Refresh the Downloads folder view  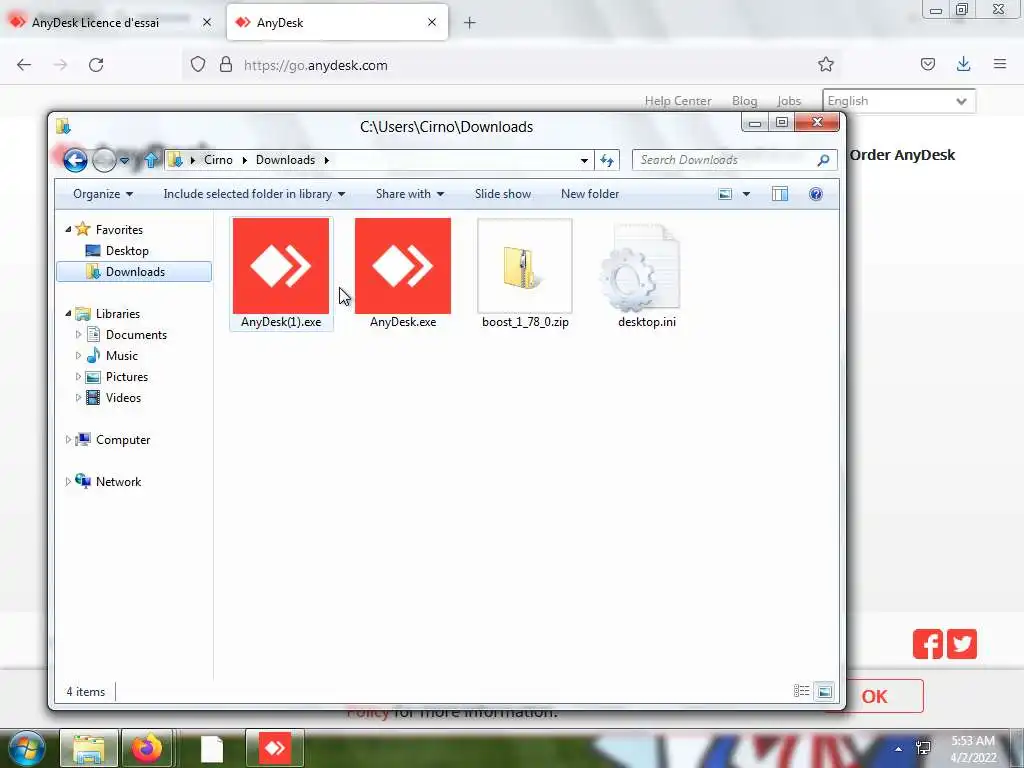coord(607,160)
